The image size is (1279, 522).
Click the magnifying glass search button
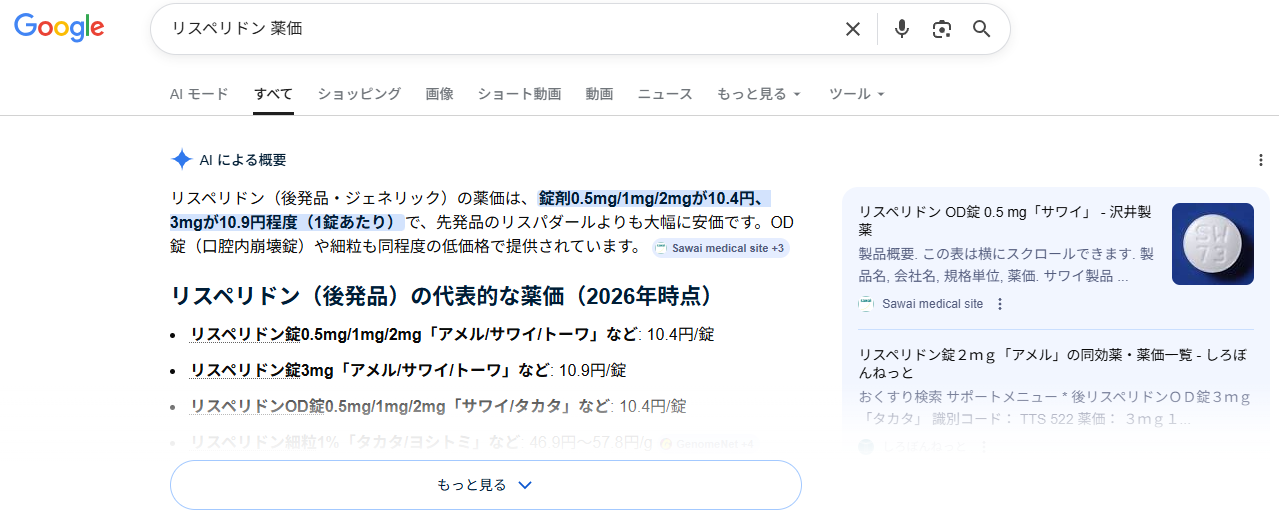point(982,29)
